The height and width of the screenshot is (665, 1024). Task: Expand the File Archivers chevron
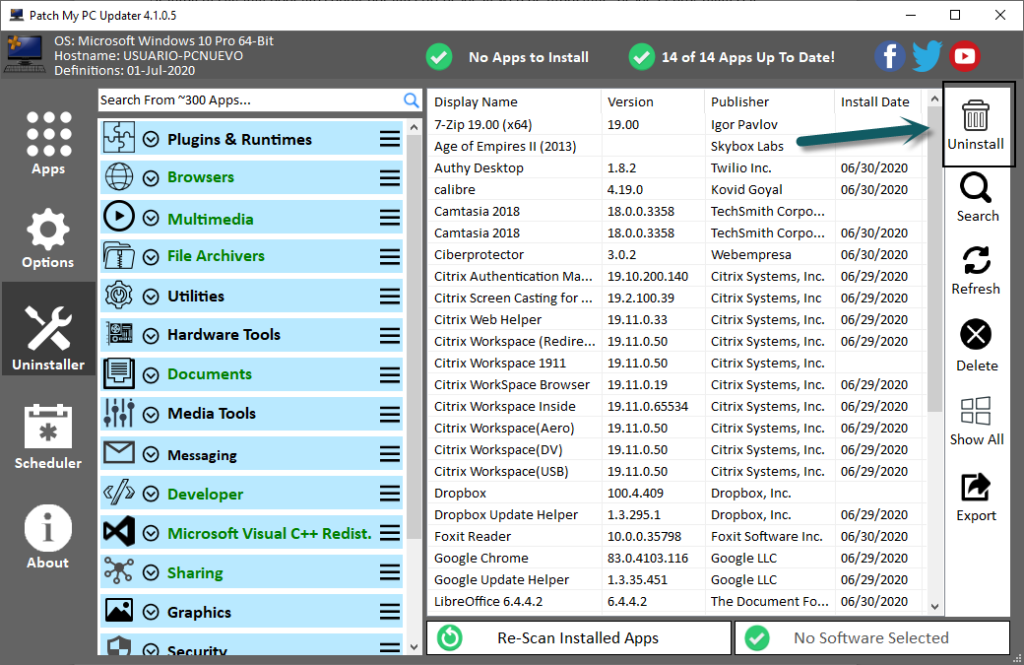point(151,257)
